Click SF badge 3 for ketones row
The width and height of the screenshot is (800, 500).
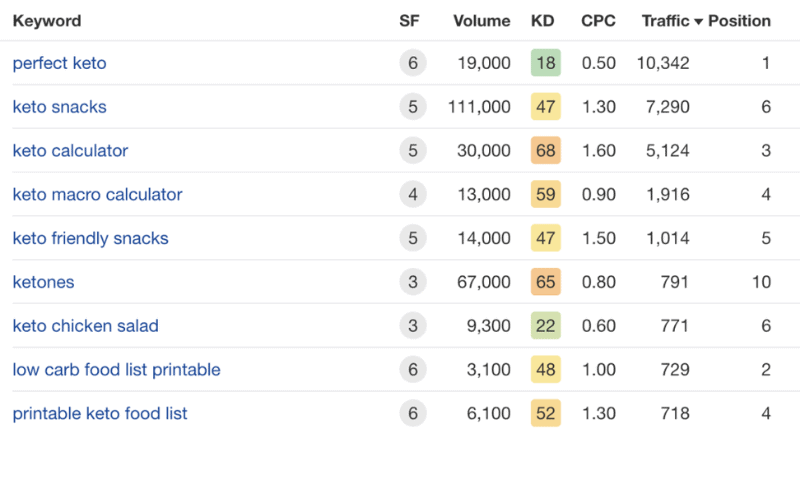[413, 282]
